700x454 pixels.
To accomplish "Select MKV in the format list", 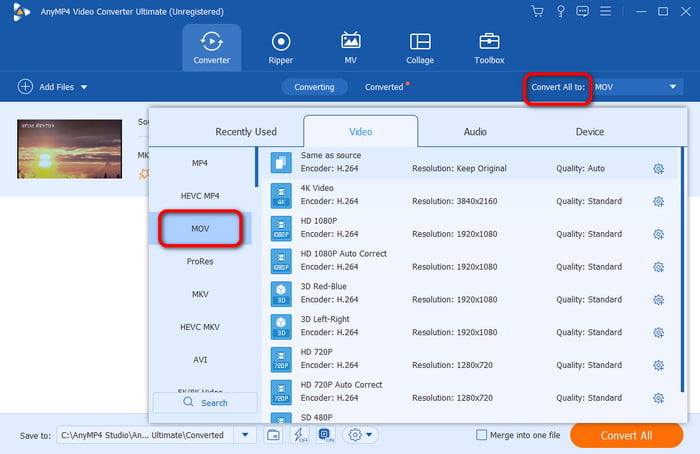I will 200,294.
